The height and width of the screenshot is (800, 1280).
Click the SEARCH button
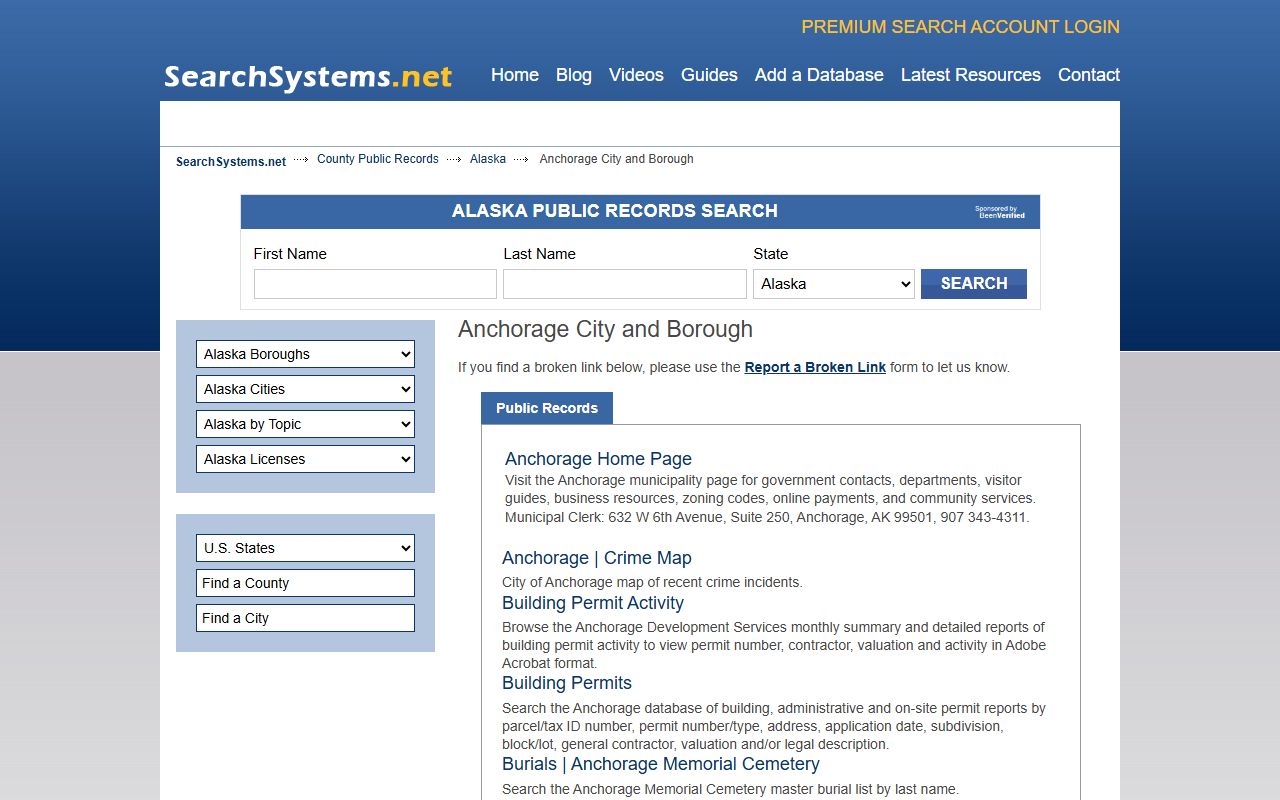974,284
